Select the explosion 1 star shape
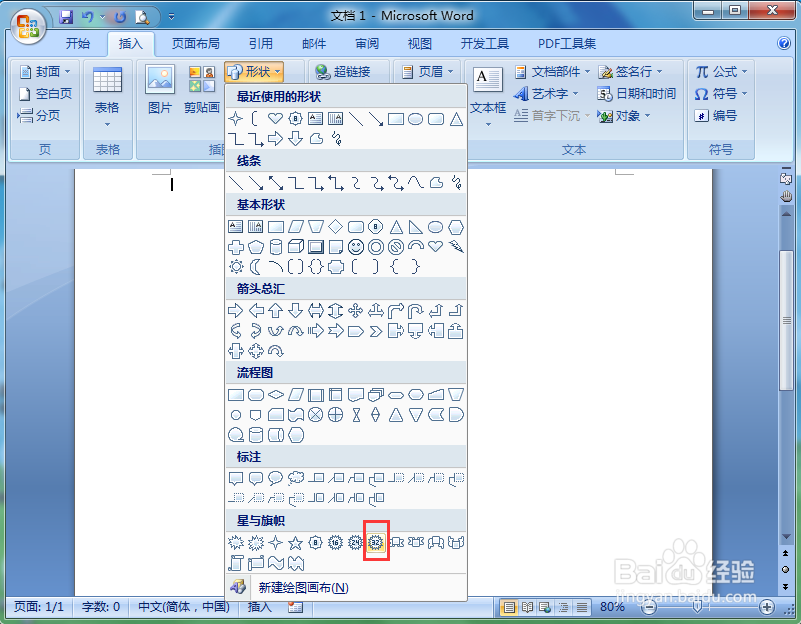The image size is (801, 624). (x=235, y=542)
